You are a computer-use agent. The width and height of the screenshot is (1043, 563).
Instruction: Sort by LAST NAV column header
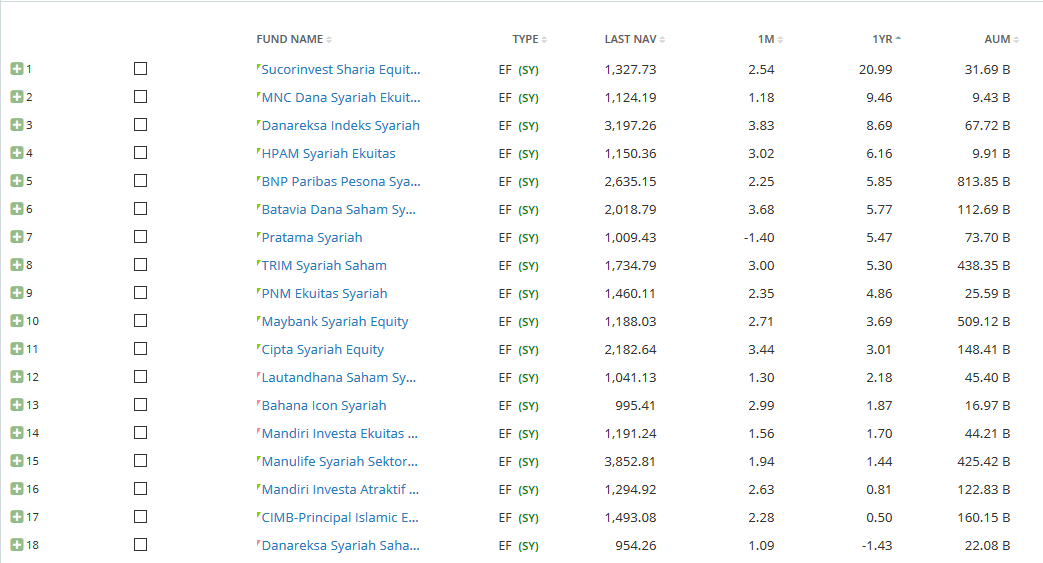(x=630, y=39)
